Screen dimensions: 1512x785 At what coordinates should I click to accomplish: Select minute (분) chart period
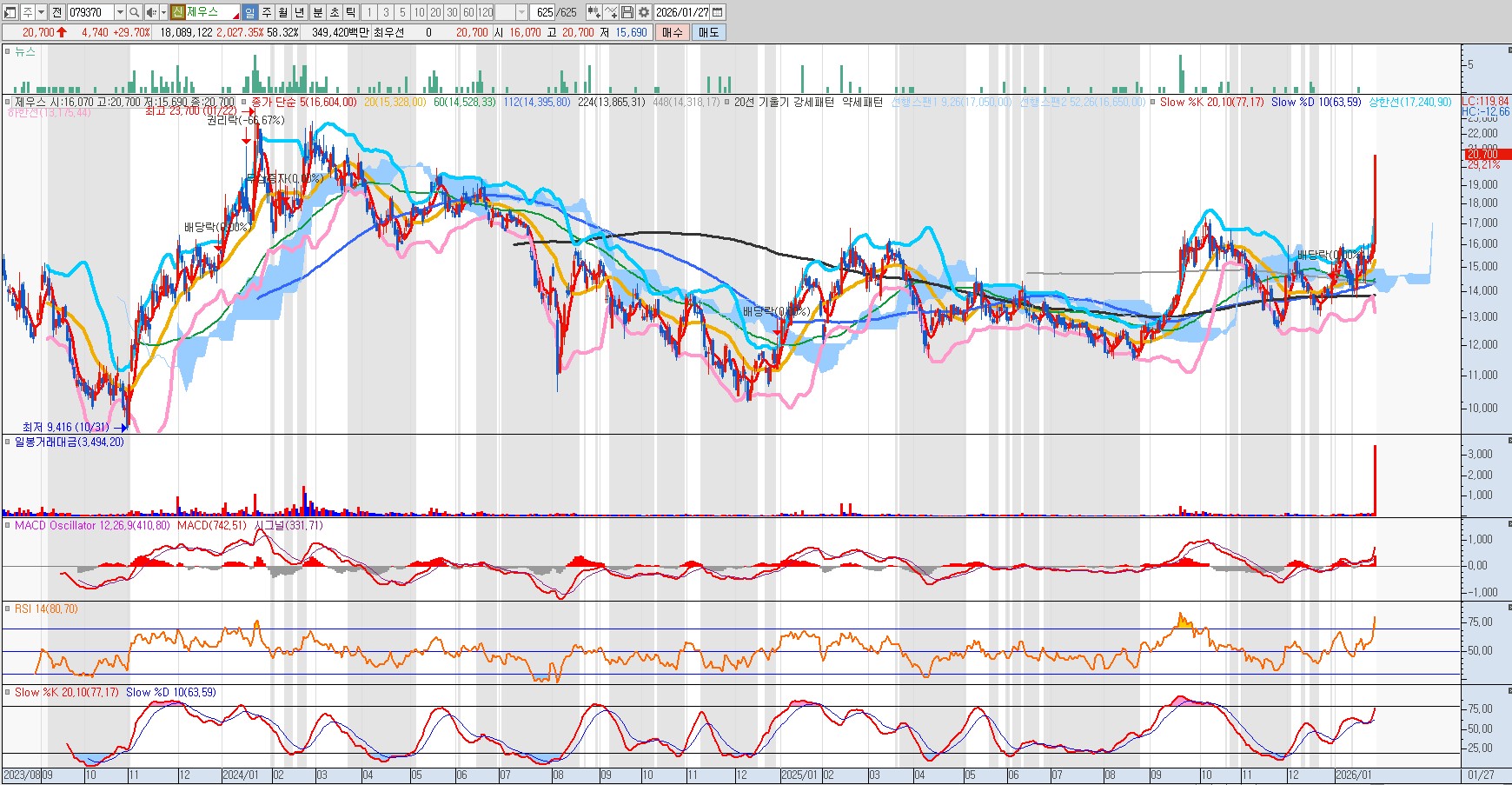point(318,12)
